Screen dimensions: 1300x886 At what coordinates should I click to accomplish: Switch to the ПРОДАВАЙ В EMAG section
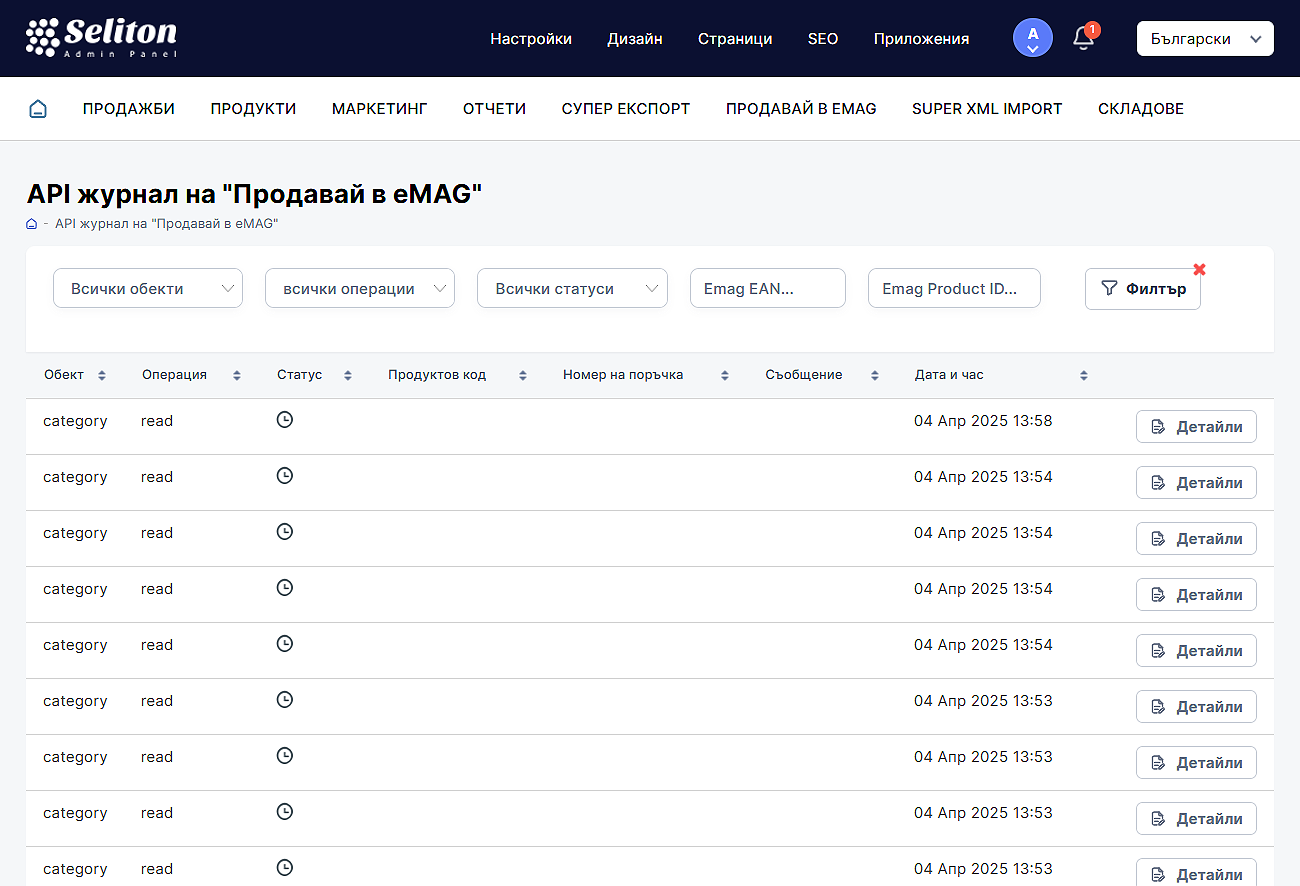pos(800,108)
